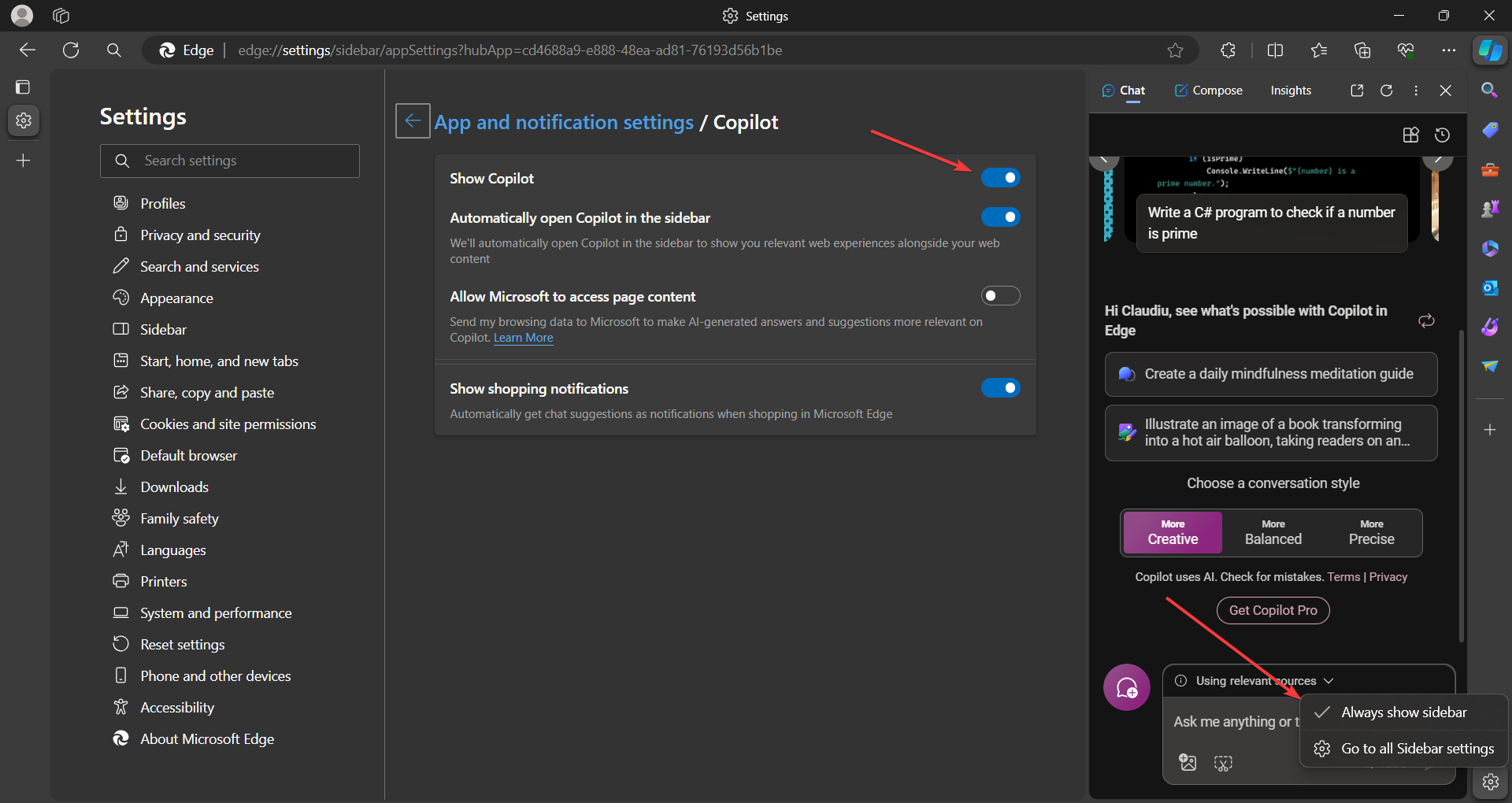Open Outlook icon in sidebar
Image resolution: width=1512 pixels, height=803 pixels.
pyautogui.click(x=1489, y=287)
